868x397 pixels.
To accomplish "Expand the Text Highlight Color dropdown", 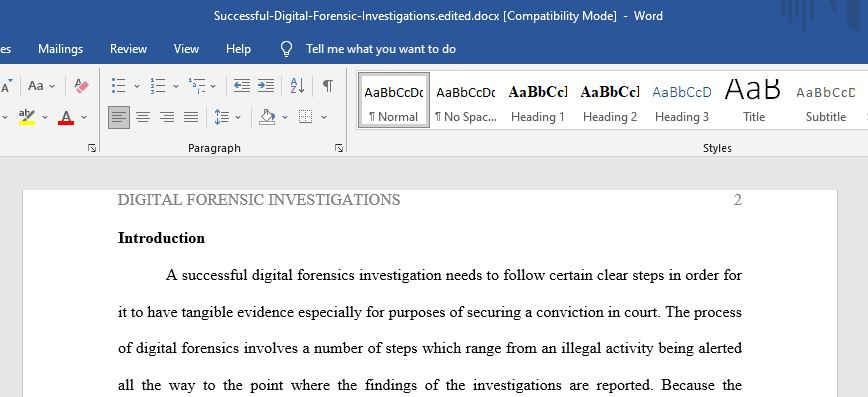I will [45, 117].
